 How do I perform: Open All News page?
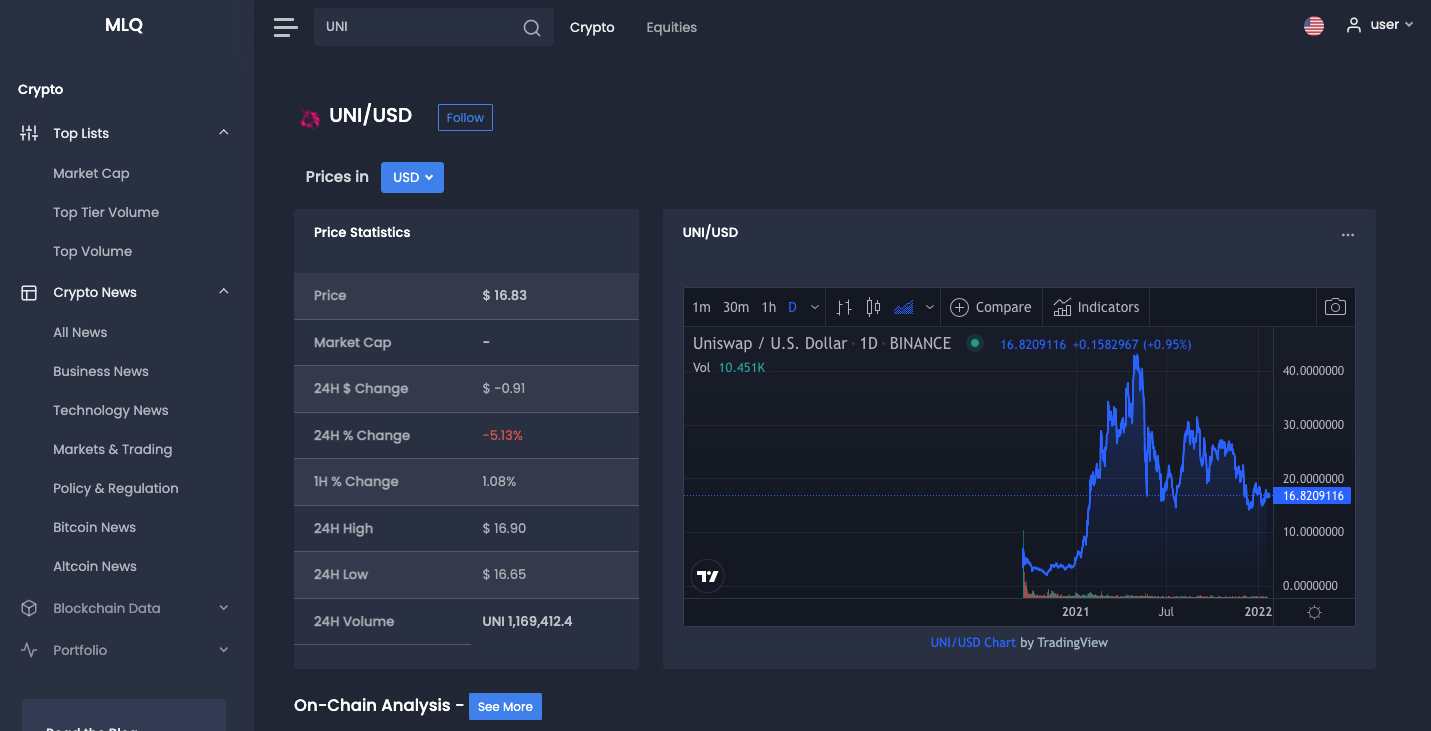pyautogui.click(x=80, y=332)
